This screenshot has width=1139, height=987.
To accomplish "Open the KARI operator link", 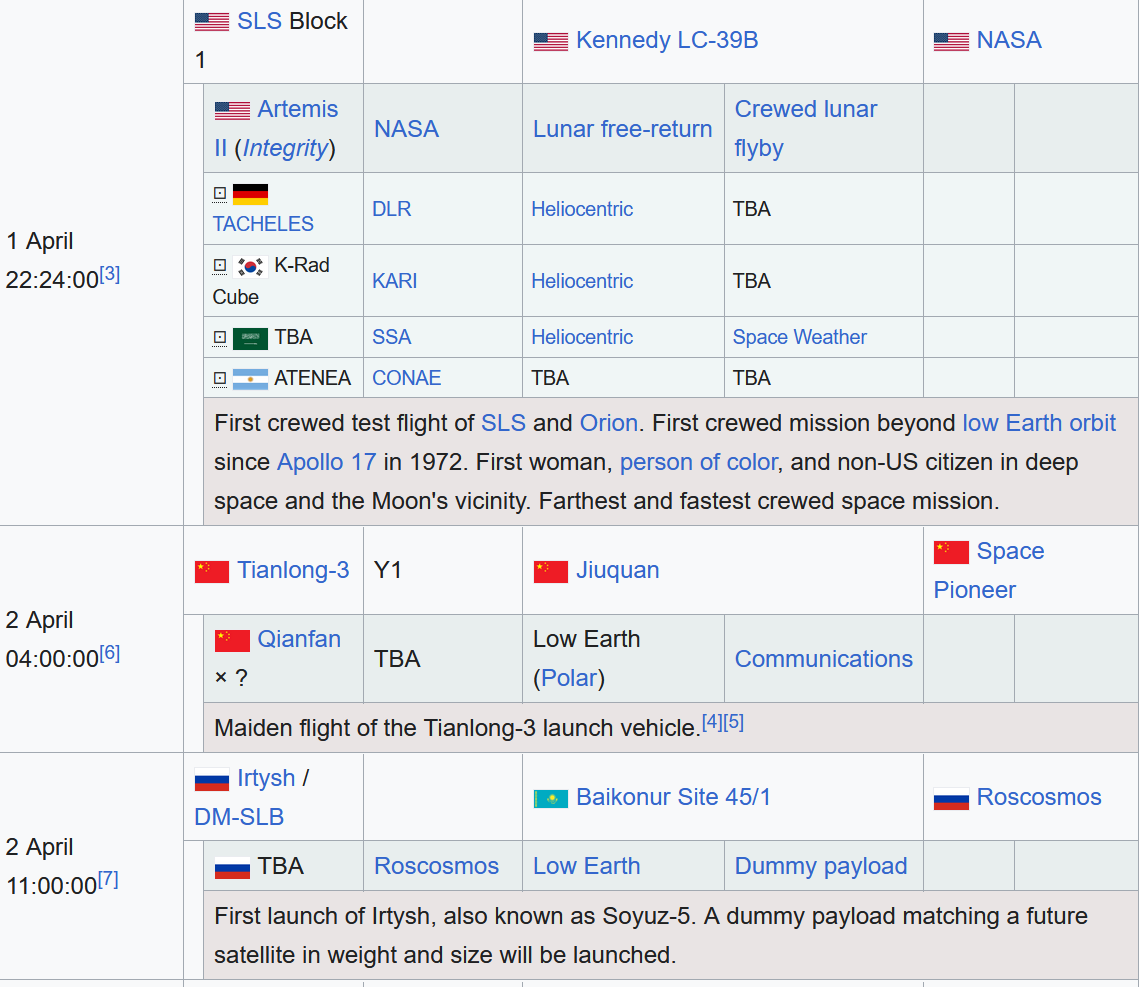I will 394,281.
